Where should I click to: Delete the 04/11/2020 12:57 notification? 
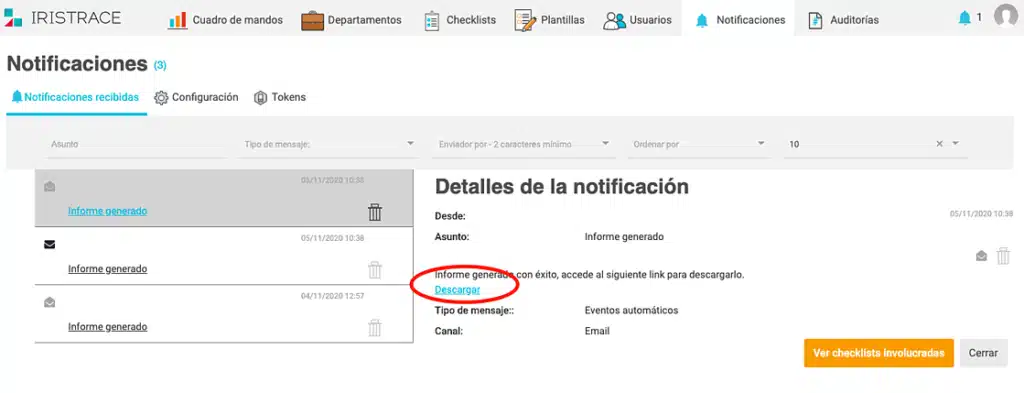(375, 327)
